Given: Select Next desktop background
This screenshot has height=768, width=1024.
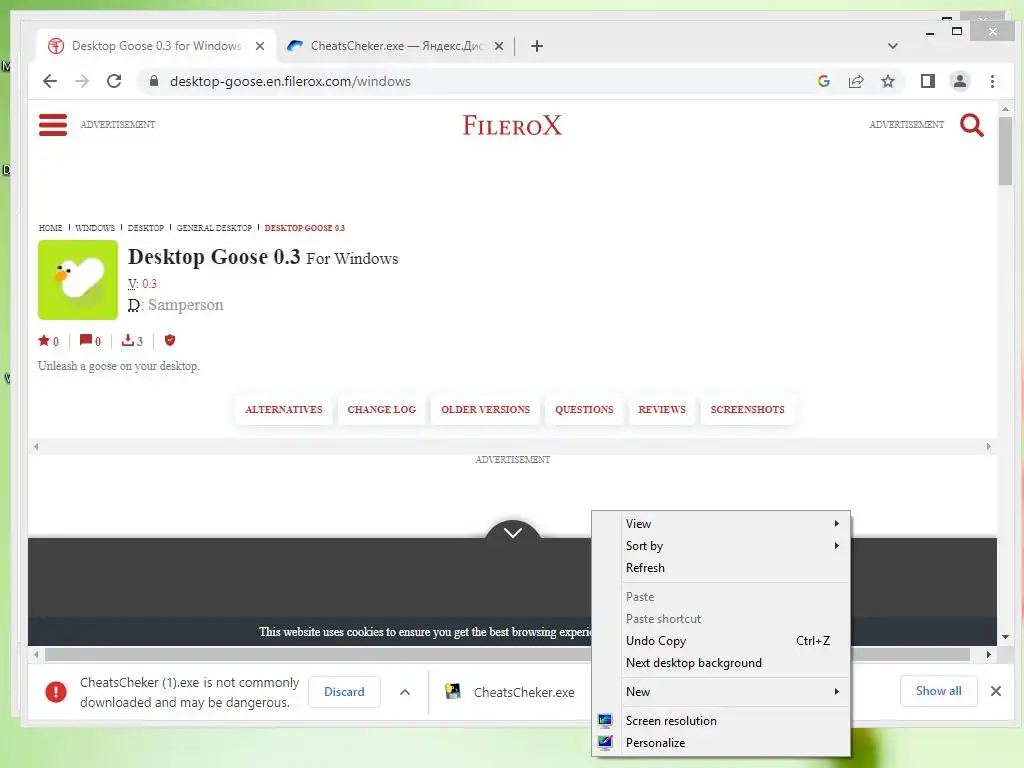Looking at the screenshot, I should [x=720, y=663].
